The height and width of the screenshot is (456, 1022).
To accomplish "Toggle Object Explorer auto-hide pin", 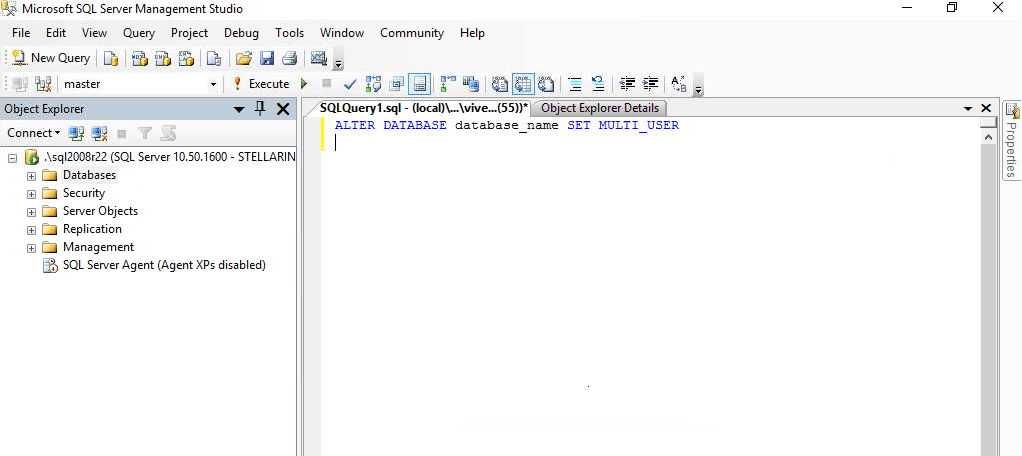I will pyautogui.click(x=259, y=109).
